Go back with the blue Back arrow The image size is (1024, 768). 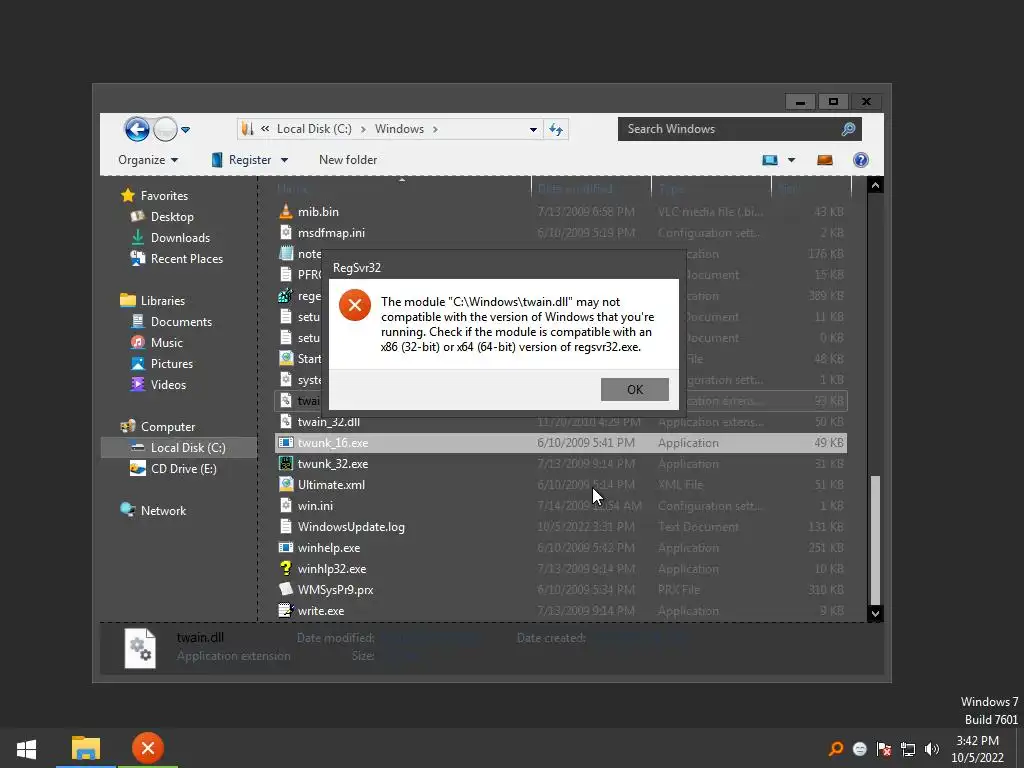tap(136, 129)
